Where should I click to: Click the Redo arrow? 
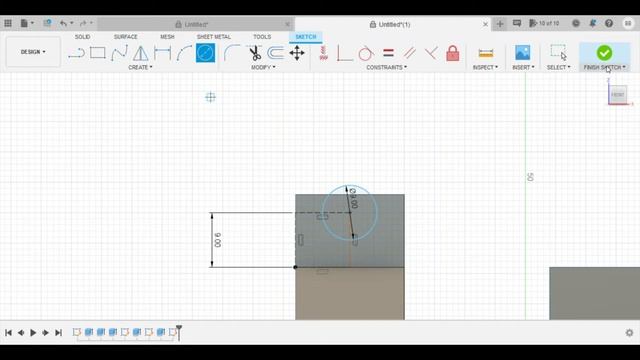(83, 23)
